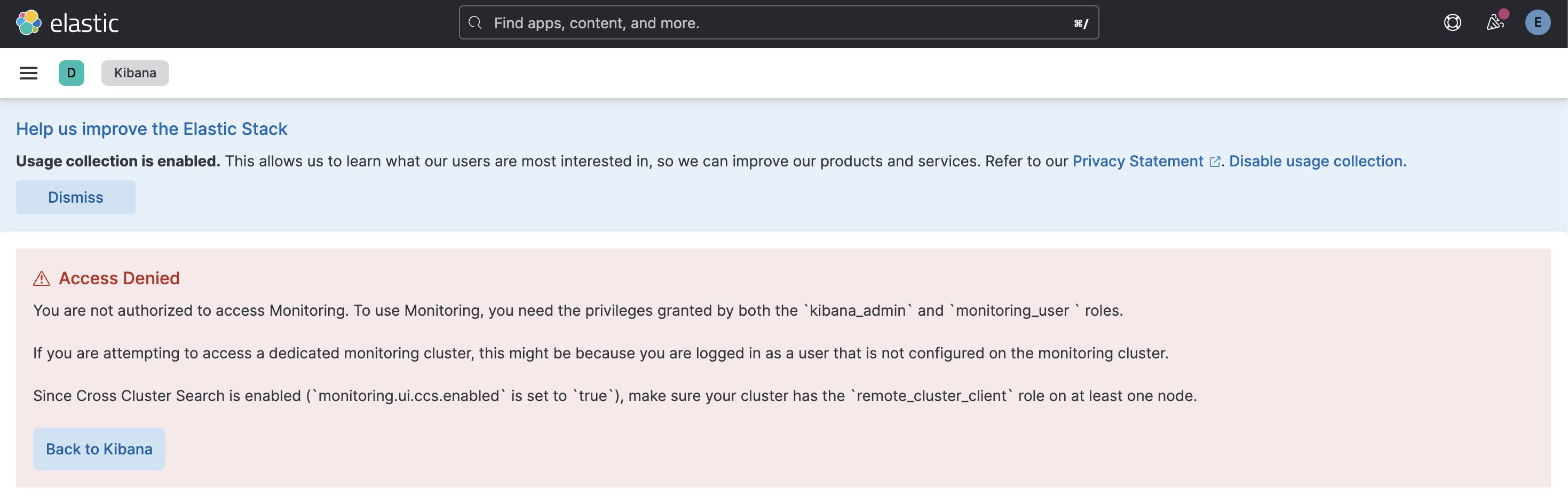The image size is (1568, 496).
Task: Navigate using the Kibana tab label
Action: pyautogui.click(x=134, y=73)
